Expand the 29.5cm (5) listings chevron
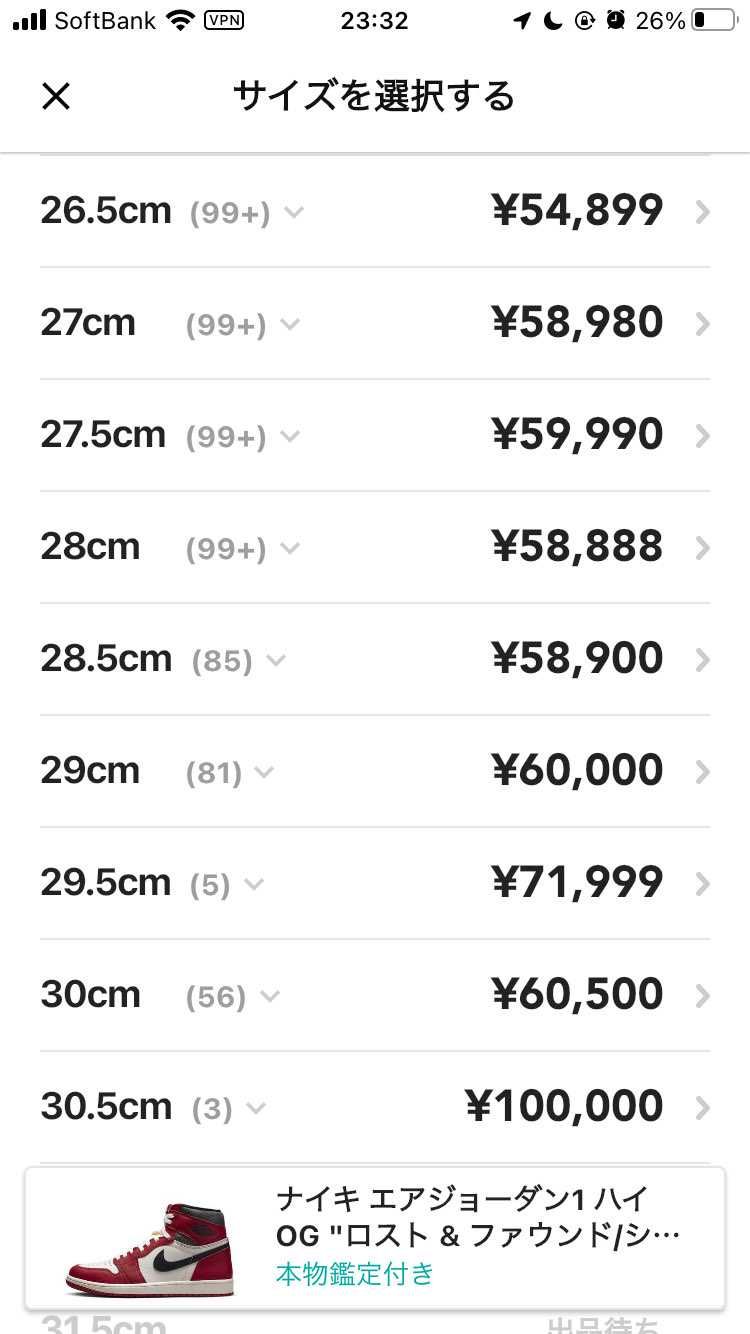Screen dimensions: 750x1334 point(253,885)
